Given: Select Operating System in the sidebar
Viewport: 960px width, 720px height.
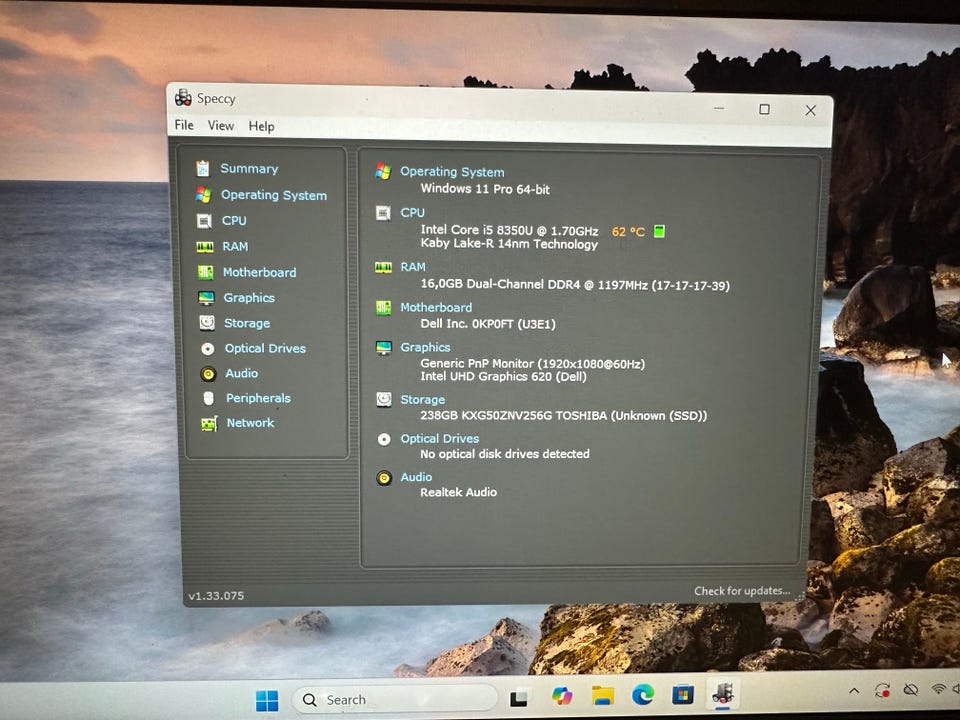Looking at the screenshot, I should coord(274,195).
